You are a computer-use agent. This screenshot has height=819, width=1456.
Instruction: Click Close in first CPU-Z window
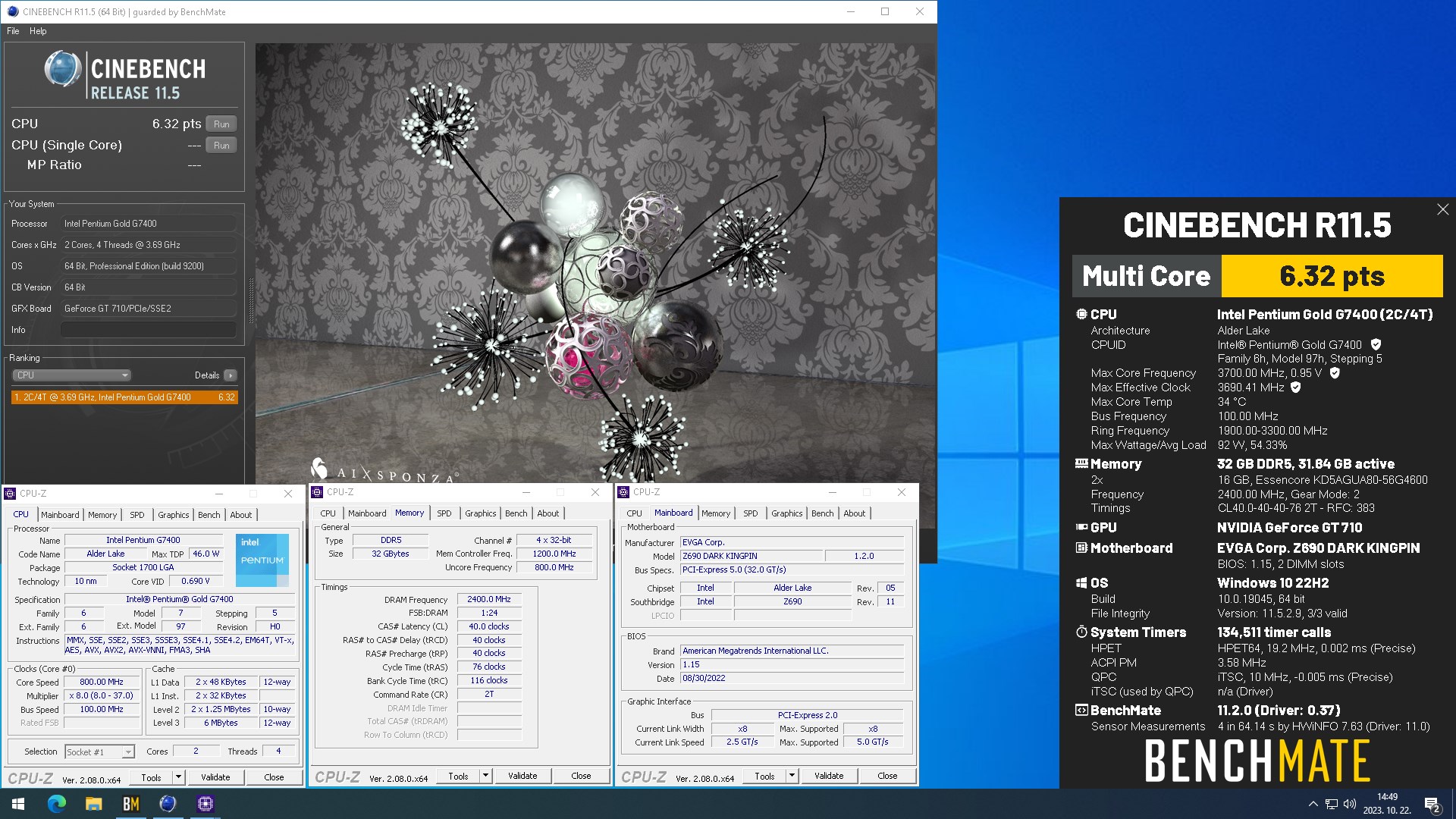point(274,777)
